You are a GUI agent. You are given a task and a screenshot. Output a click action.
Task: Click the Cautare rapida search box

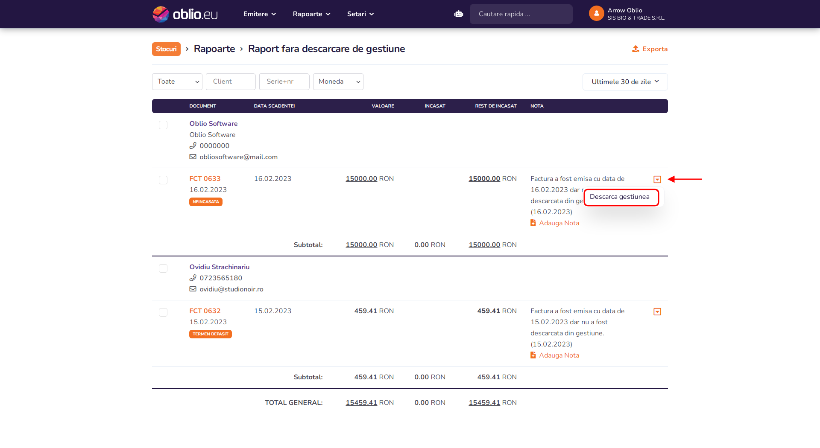pos(521,14)
